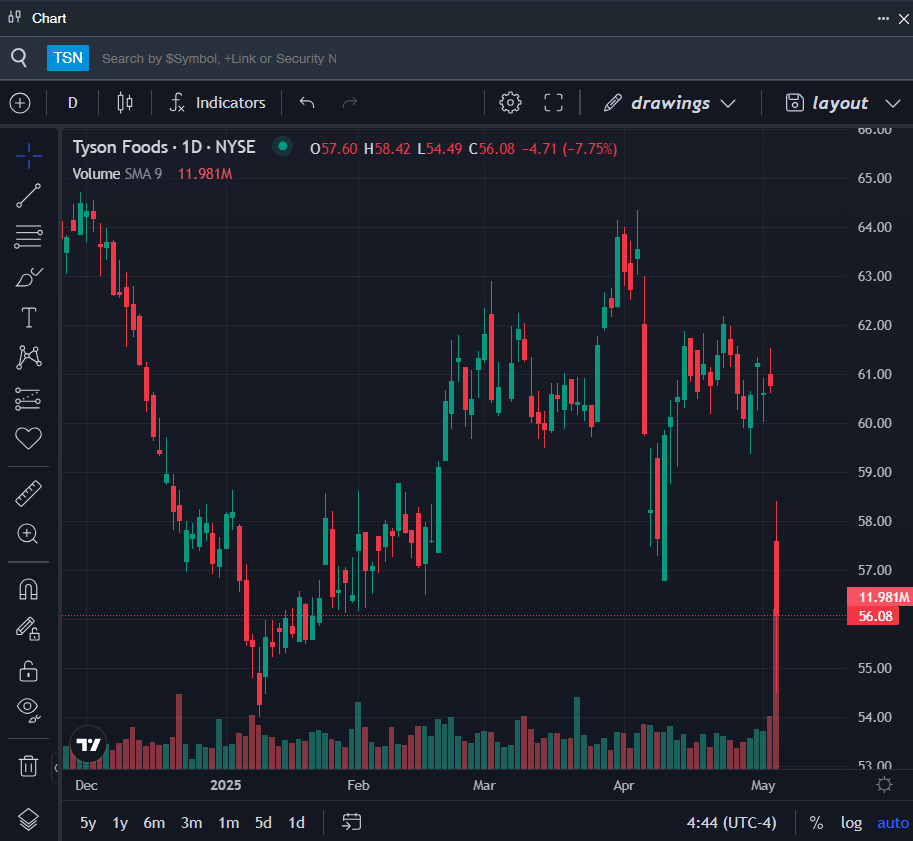Image resolution: width=913 pixels, height=841 pixels.
Task: Click the Volume SMA 9 indicator legend
Action: [117, 174]
